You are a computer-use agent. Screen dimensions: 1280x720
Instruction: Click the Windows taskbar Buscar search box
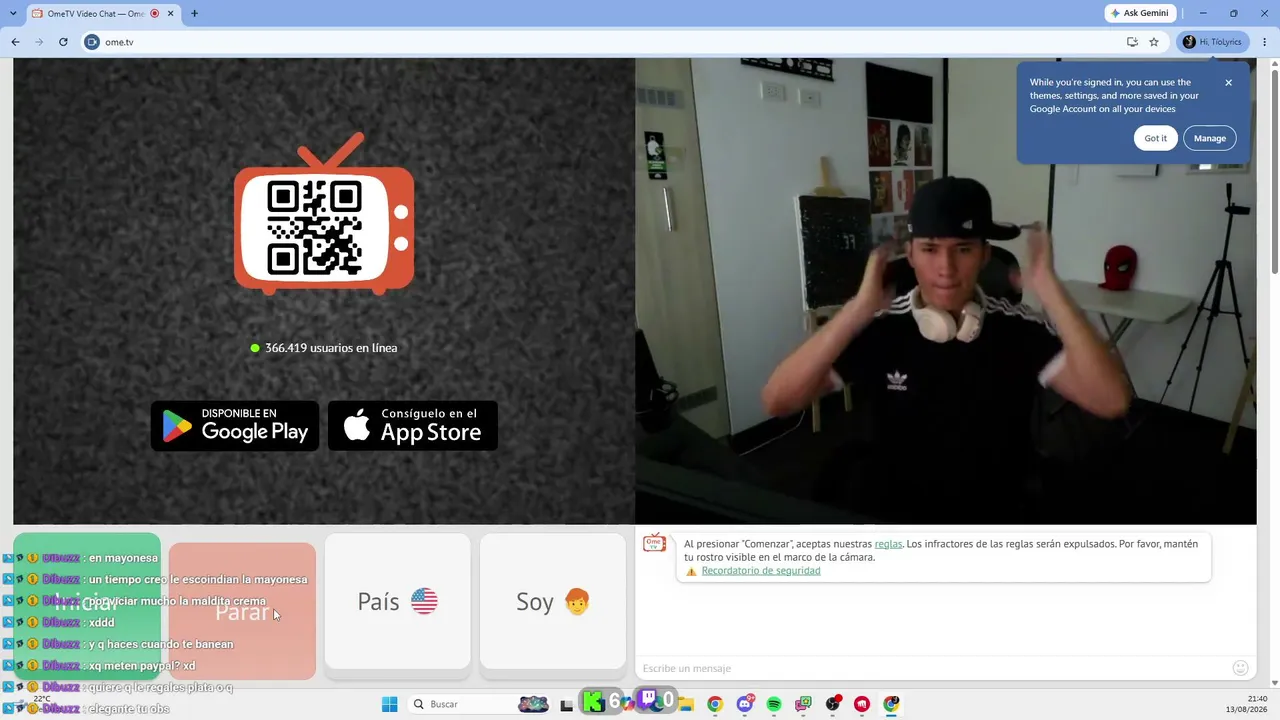(480, 704)
